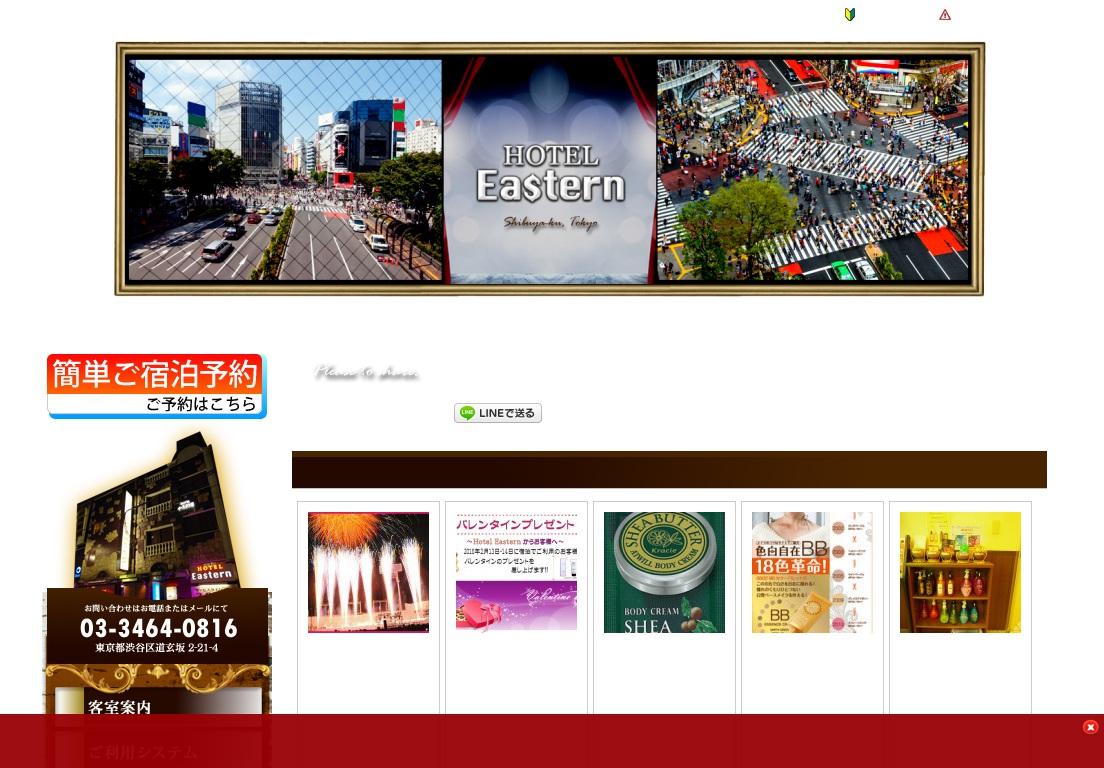This screenshot has height=768, width=1104.
Task: Share the page via LINEで送る button
Action: tap(498, 413)
